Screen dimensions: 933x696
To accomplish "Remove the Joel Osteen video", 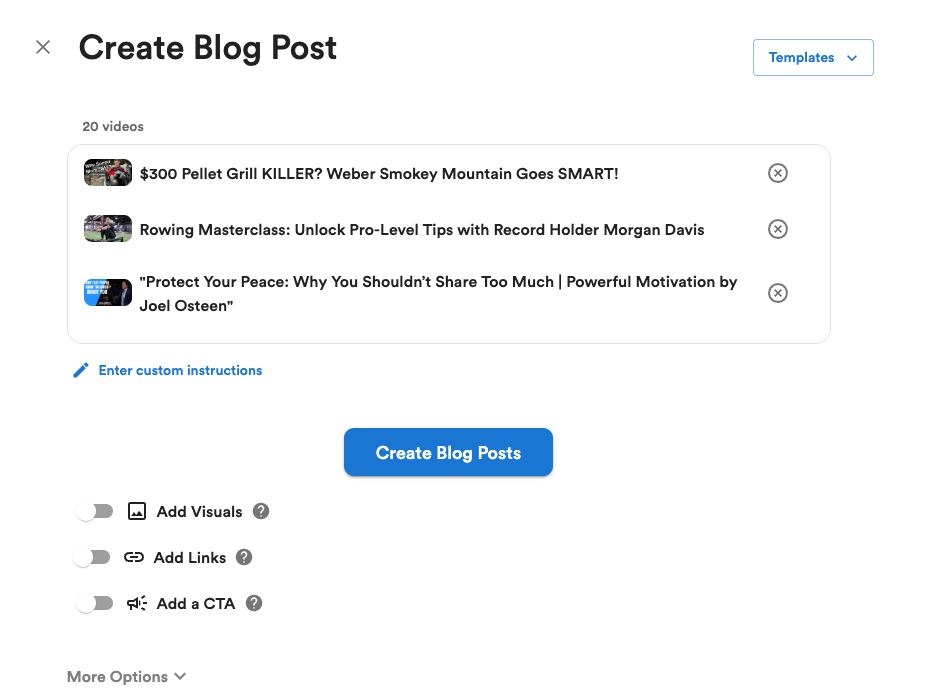I will point(777,293).
